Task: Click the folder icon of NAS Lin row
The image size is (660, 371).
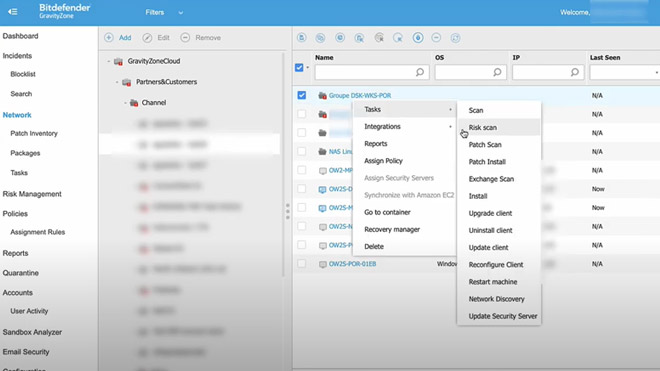Action: pos(322,152)
